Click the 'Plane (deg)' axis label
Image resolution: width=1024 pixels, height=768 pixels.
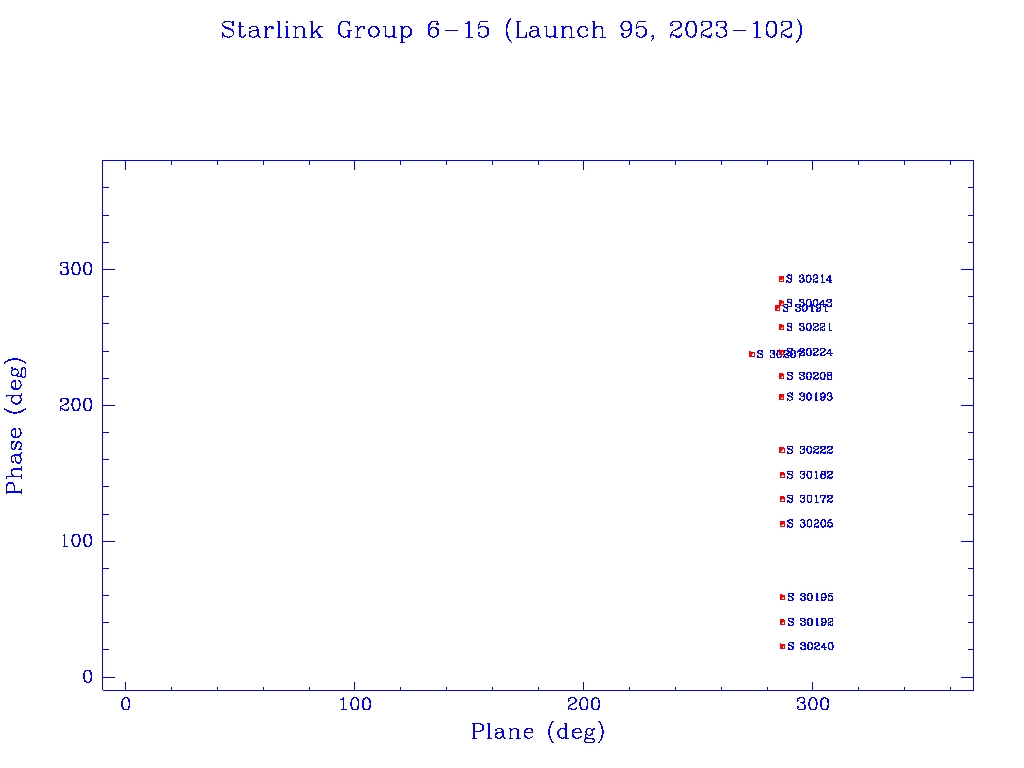[537, 731]
